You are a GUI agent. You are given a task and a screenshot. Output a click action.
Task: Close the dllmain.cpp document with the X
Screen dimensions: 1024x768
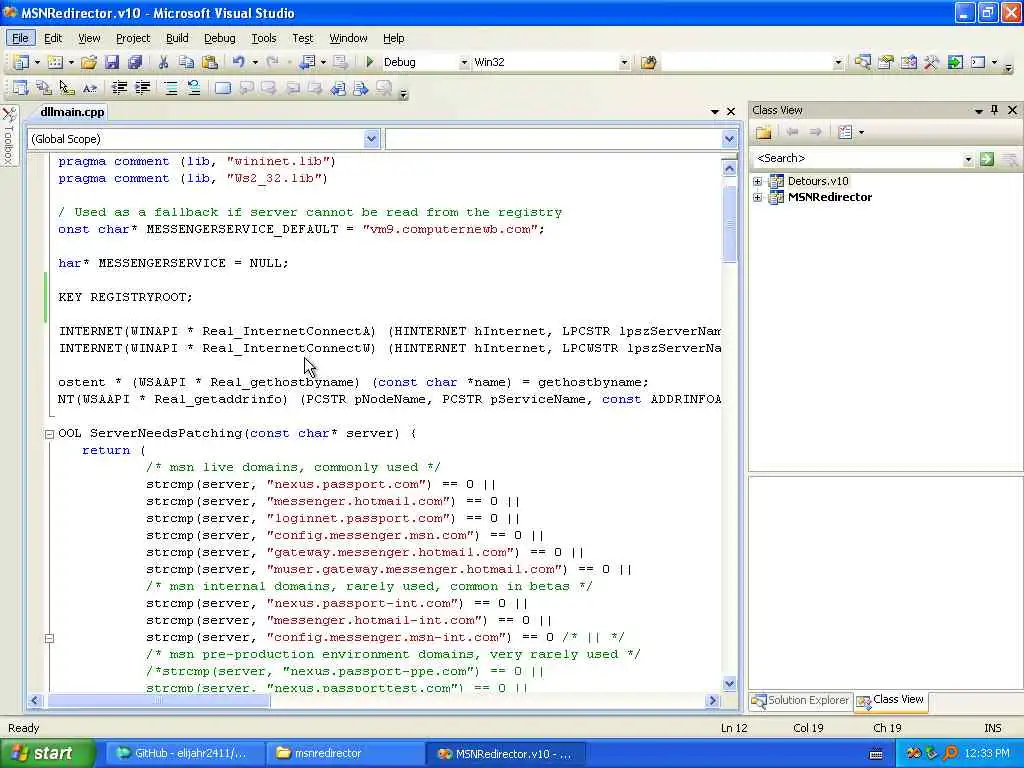click(x=731, y=112)
